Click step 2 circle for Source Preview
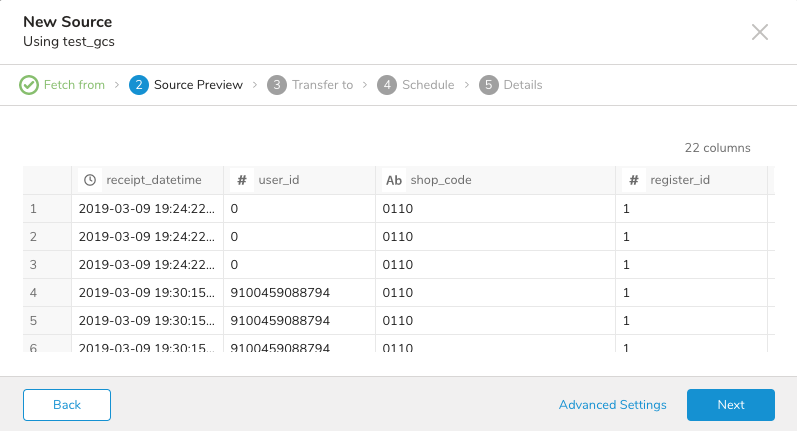Screen dimensions: 797x431 tap(139, 85)
